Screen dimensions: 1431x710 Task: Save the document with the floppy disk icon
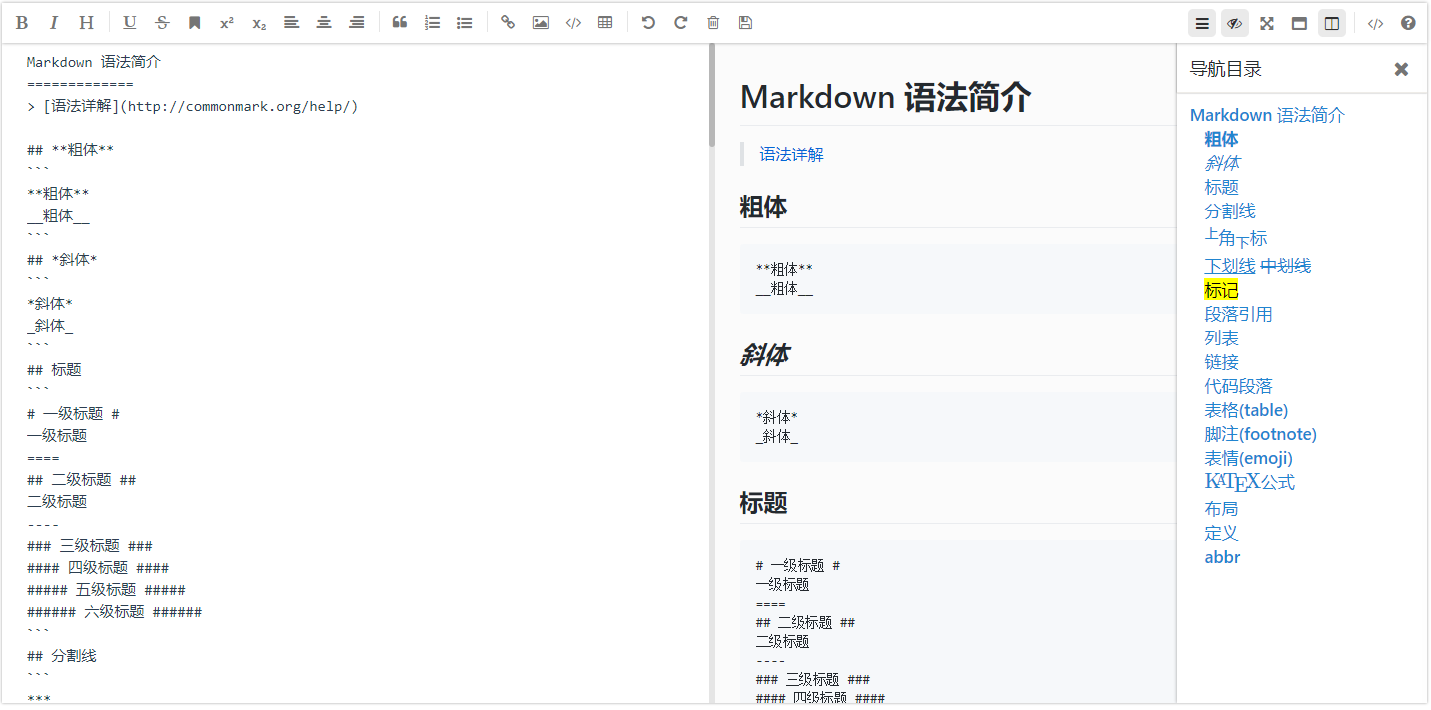pyautogui.click(x=745, y=23)
